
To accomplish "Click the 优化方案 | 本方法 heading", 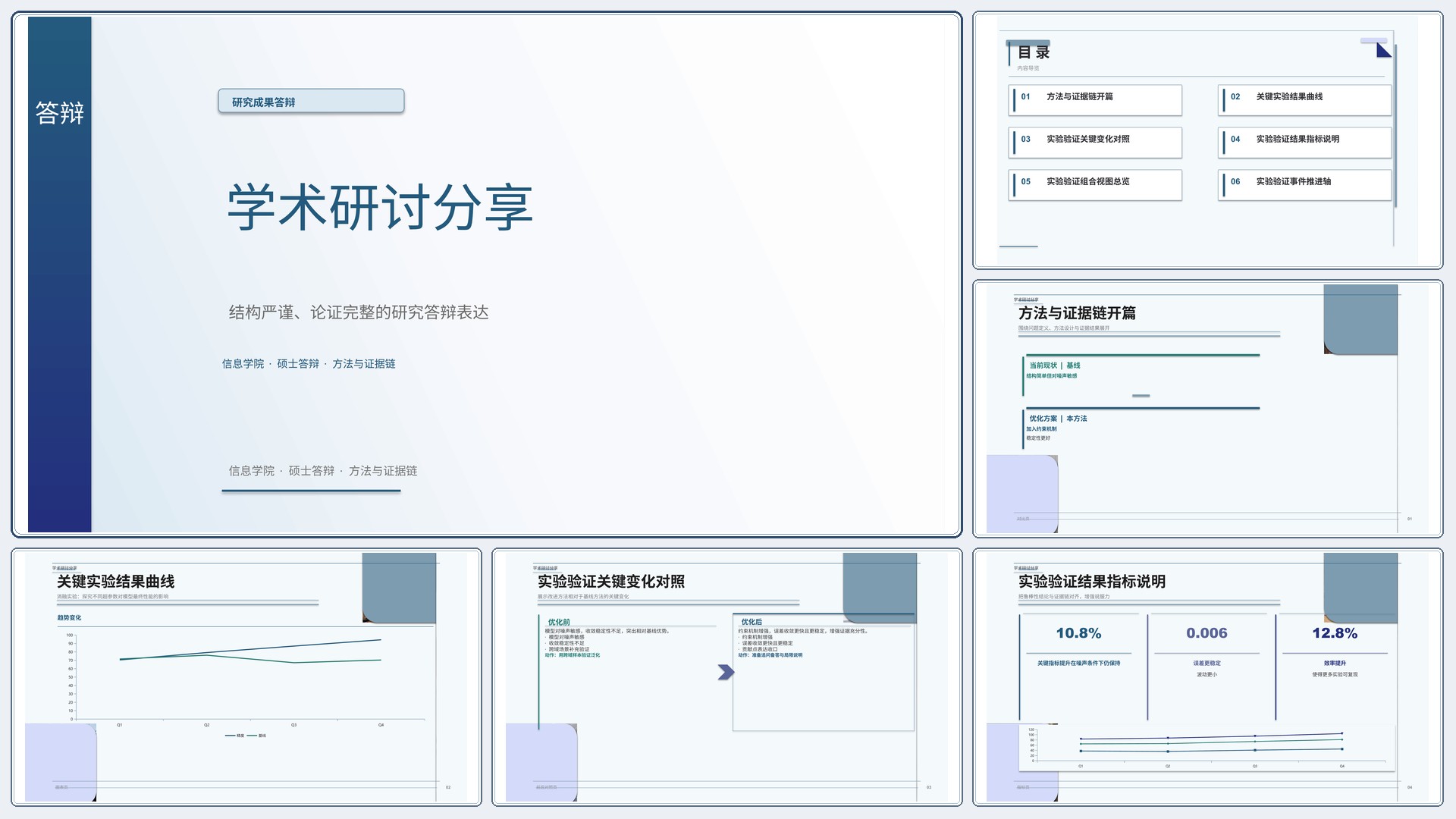I will (1058, 419).
